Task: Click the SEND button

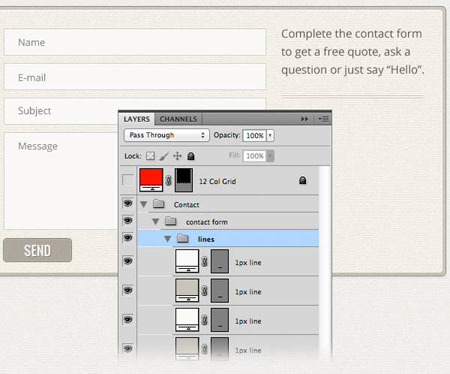Action: point(37,250)
